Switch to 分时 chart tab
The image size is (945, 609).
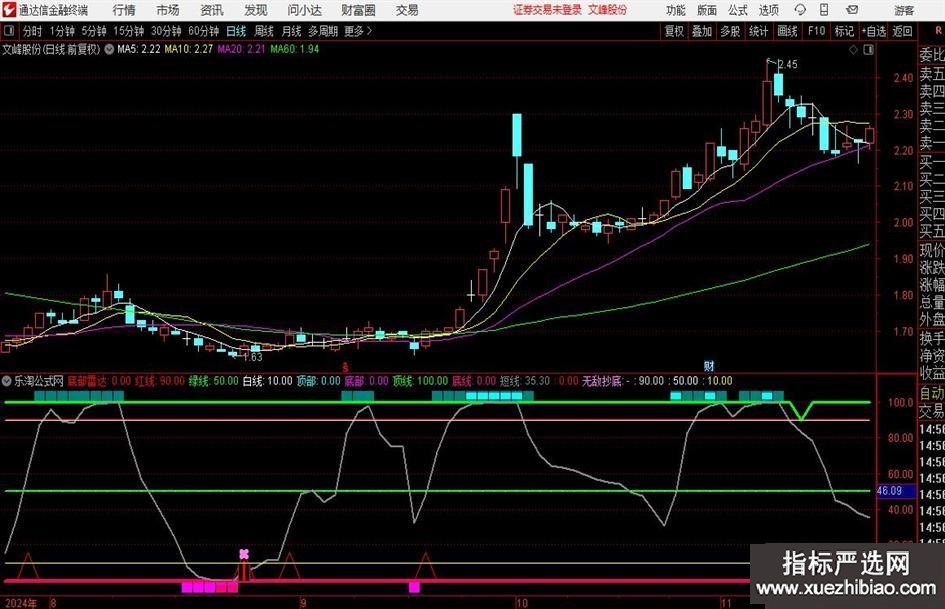point(33,31)
